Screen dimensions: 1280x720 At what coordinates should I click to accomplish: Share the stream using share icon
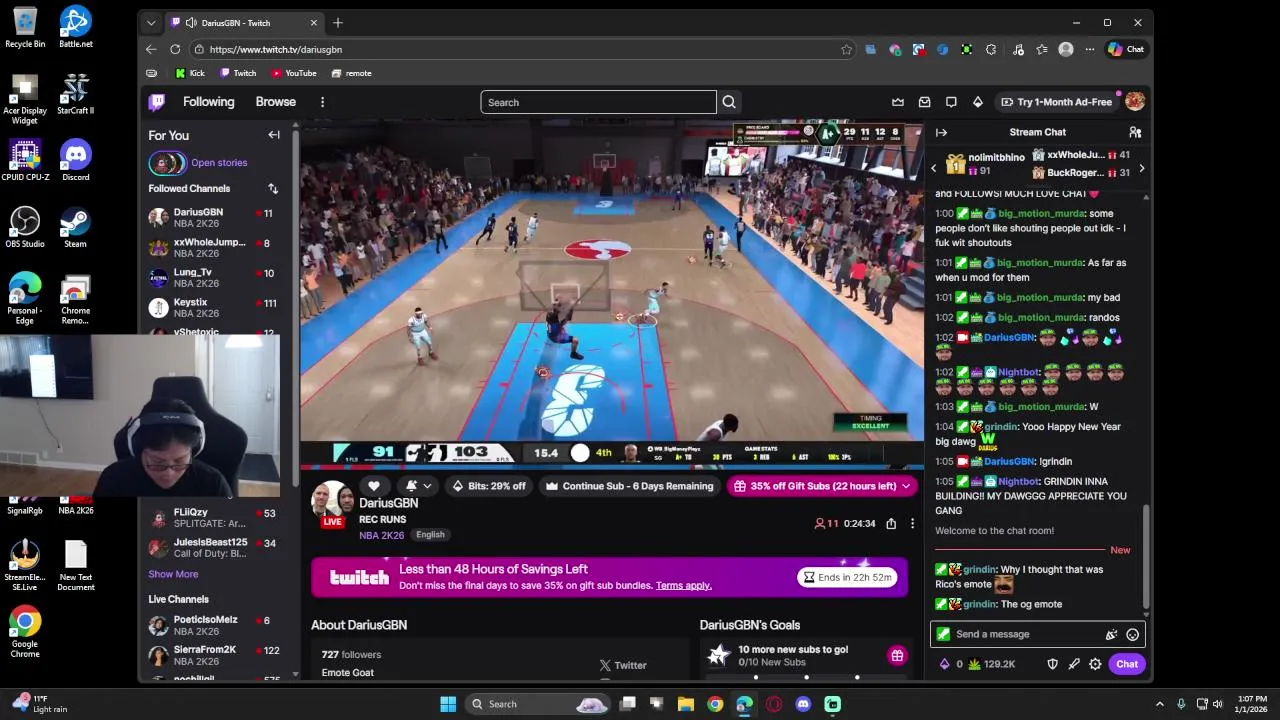pyautogui.click(x=891, y=523)
